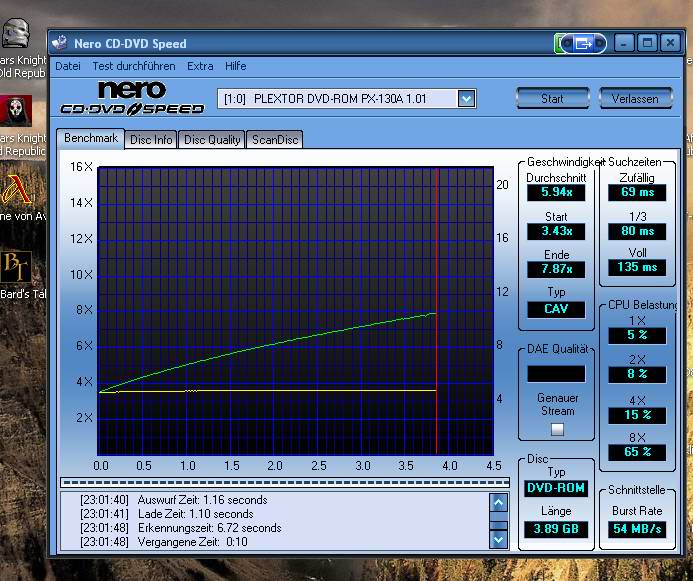Switch to the Disc Info tab

click(x=151, y=140)
